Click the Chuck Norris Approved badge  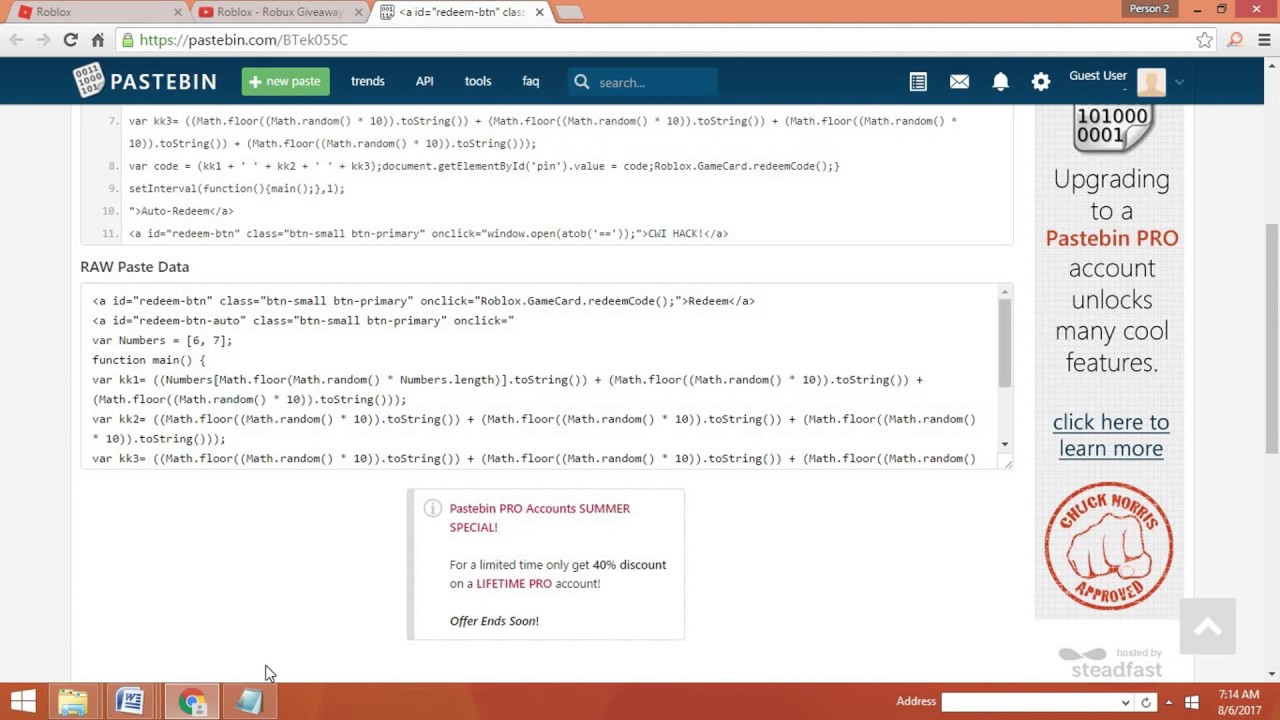point(1109,546)
